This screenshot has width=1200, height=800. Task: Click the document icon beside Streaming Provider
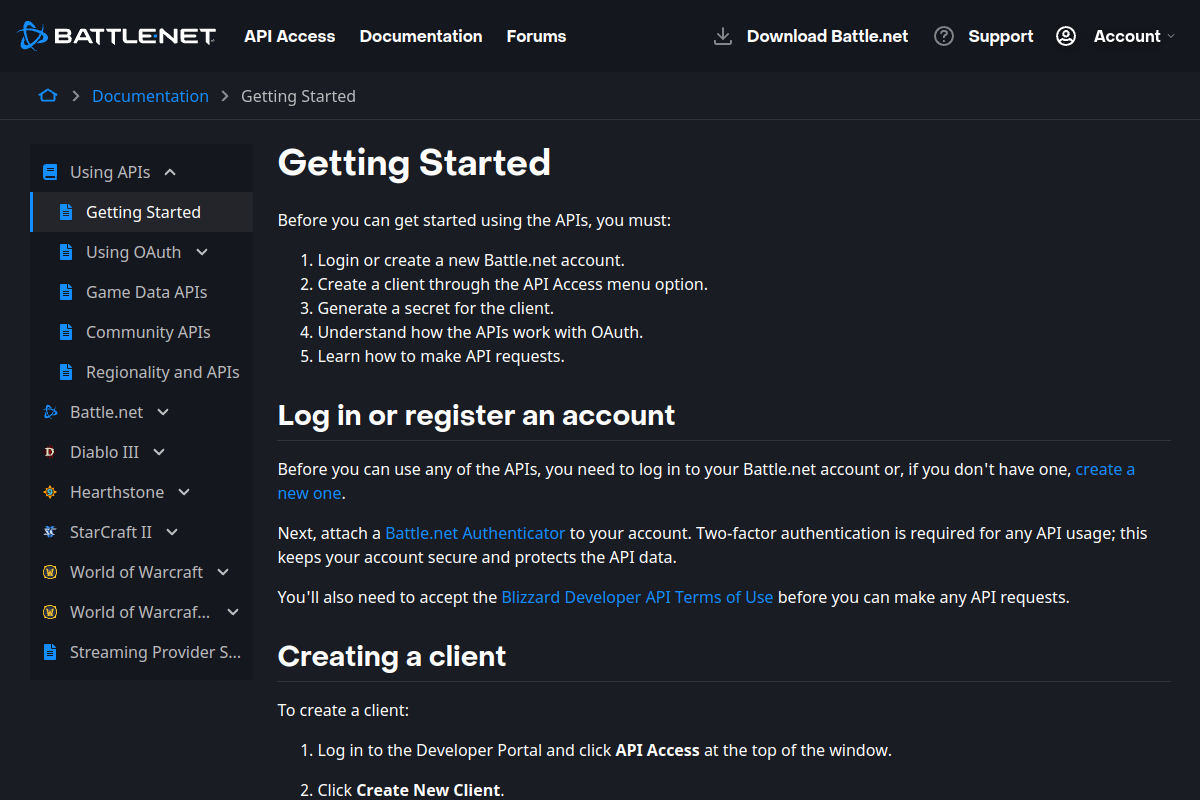tap(50, 652)
